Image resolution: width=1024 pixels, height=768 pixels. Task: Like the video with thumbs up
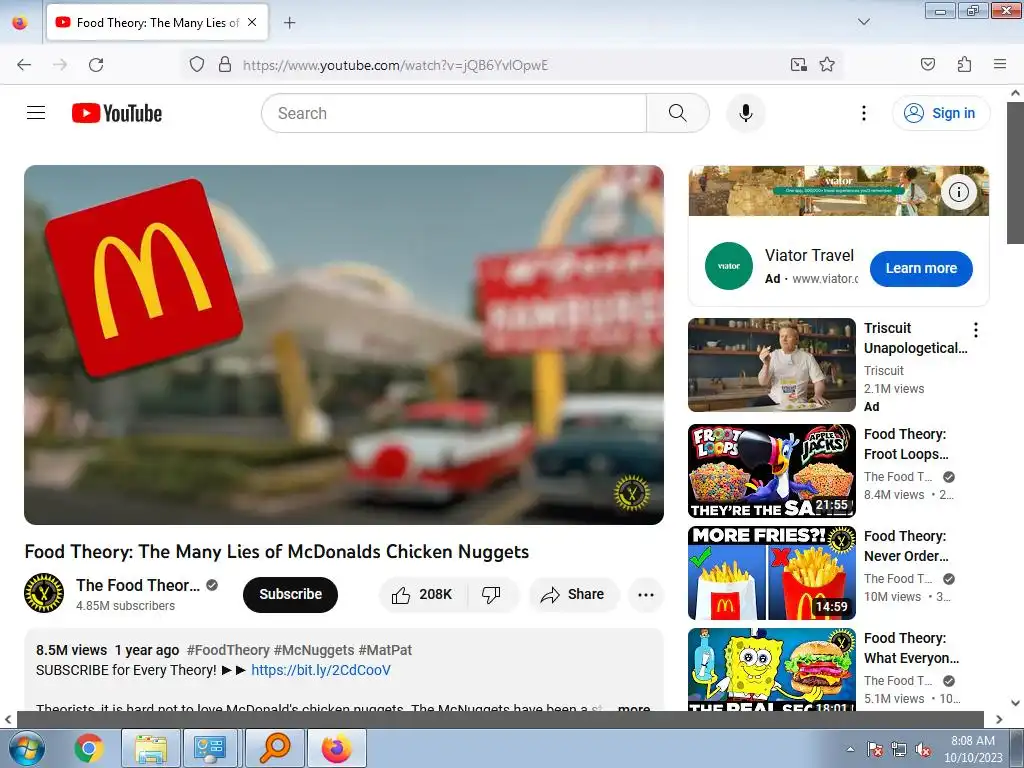coord(422,594)
